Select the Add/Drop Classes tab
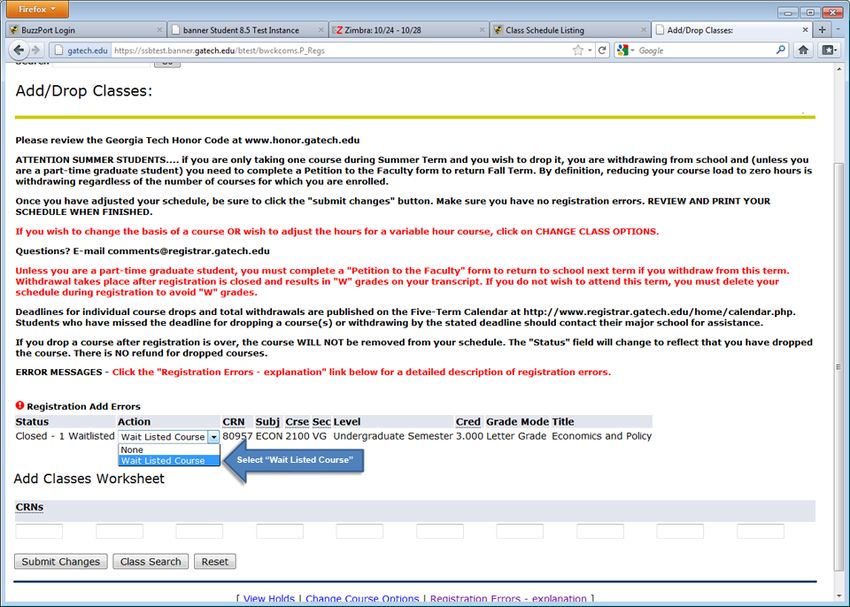Image resolution: width=850 pixels, height=607 pixels. click(x=732, y=30)
